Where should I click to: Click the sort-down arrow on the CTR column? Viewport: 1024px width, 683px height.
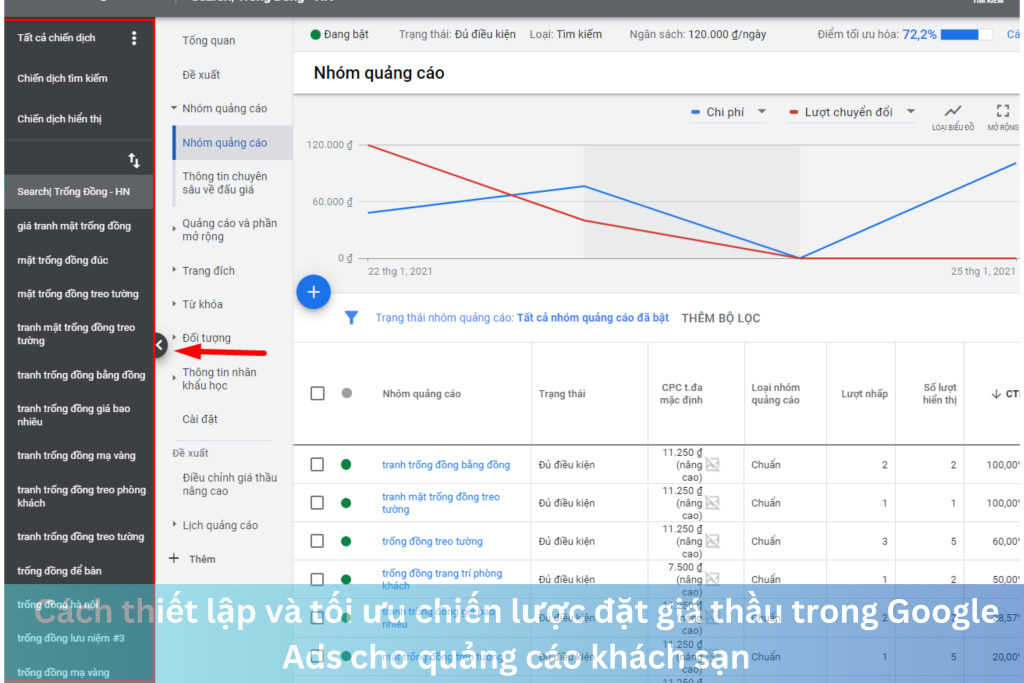click(x=996, y=394)
